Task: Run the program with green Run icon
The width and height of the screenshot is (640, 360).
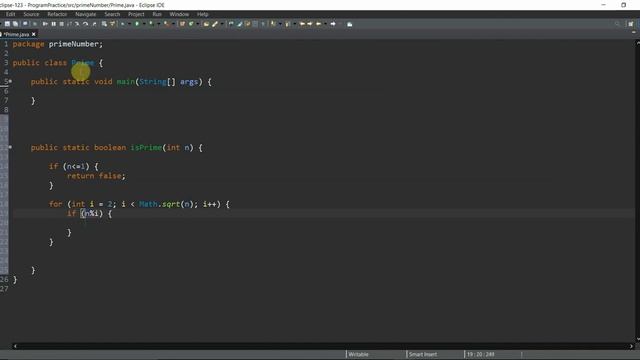Action: pos(137,24)
